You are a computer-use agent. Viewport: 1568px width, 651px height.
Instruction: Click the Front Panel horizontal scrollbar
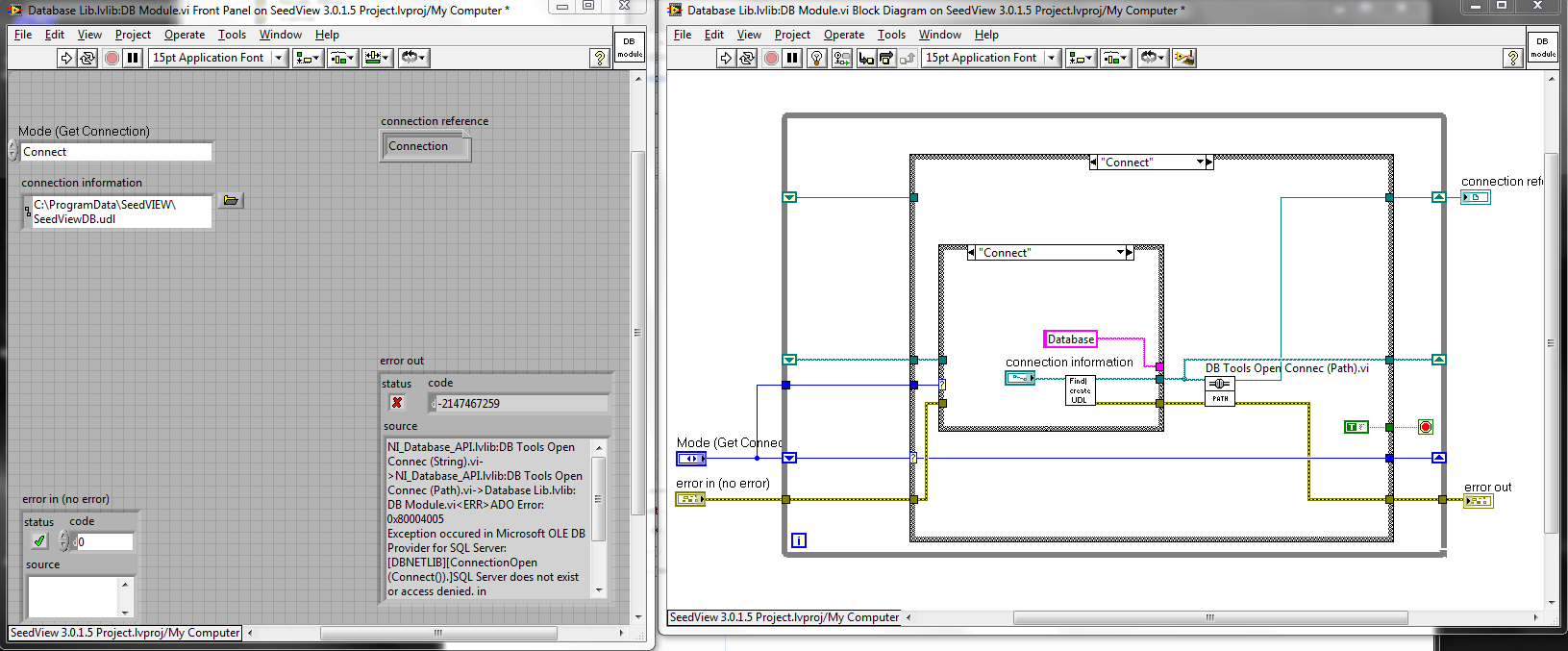point(437,633)
